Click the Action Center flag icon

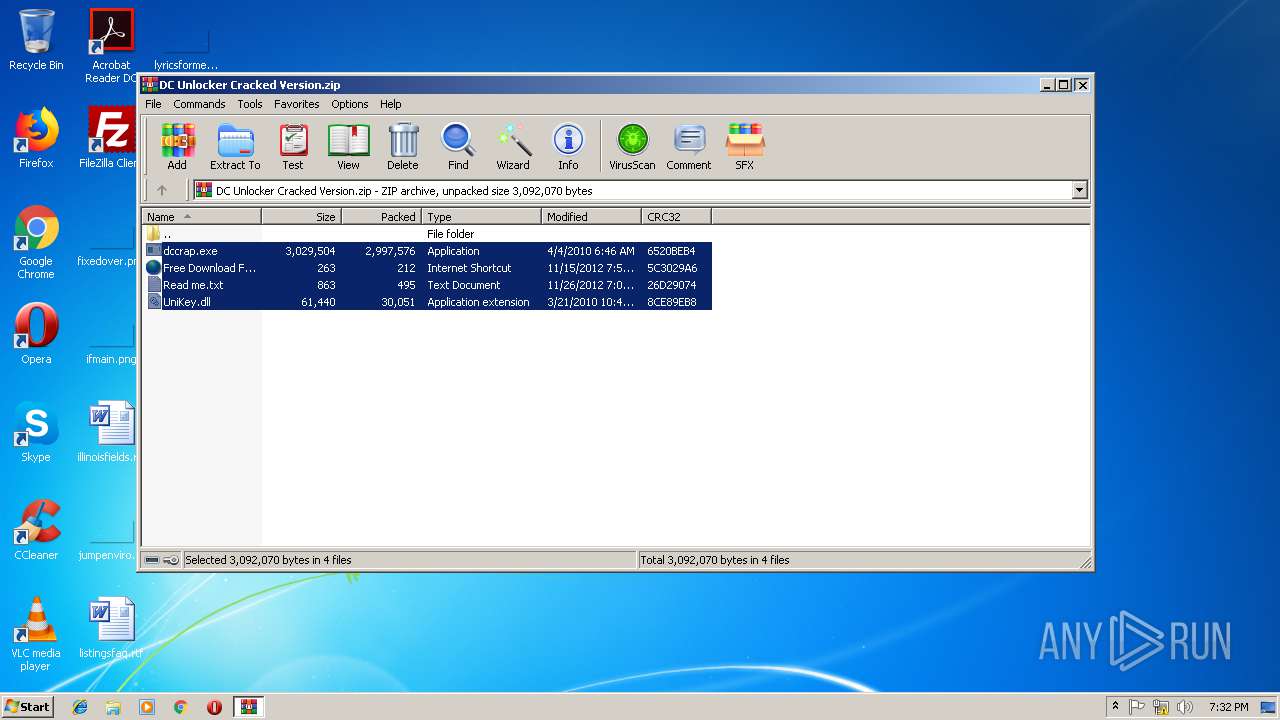coord(1137,707)
